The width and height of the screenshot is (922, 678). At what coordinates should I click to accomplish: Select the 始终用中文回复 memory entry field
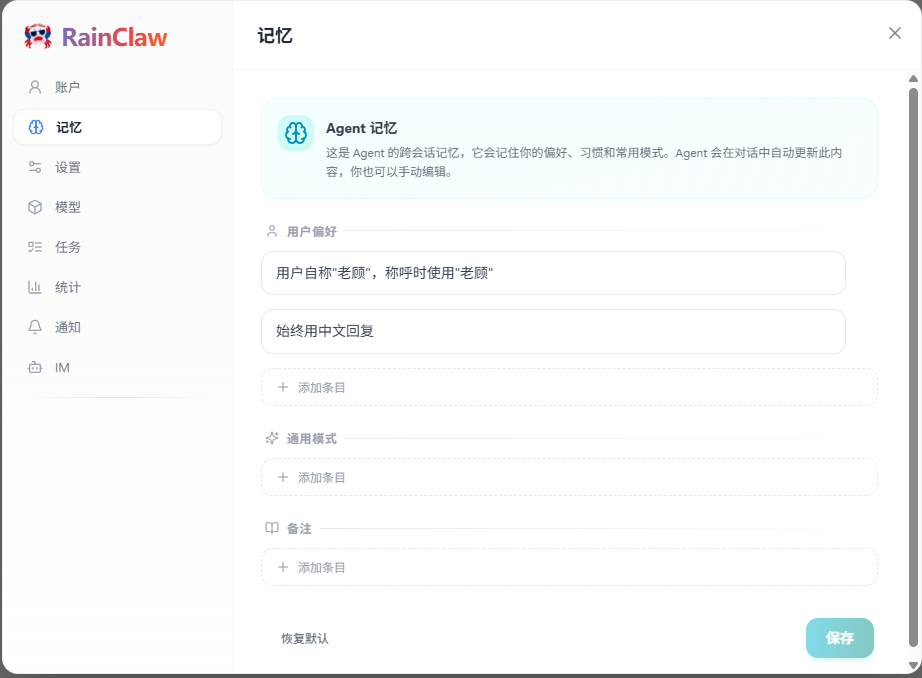[x=553, y=331]
